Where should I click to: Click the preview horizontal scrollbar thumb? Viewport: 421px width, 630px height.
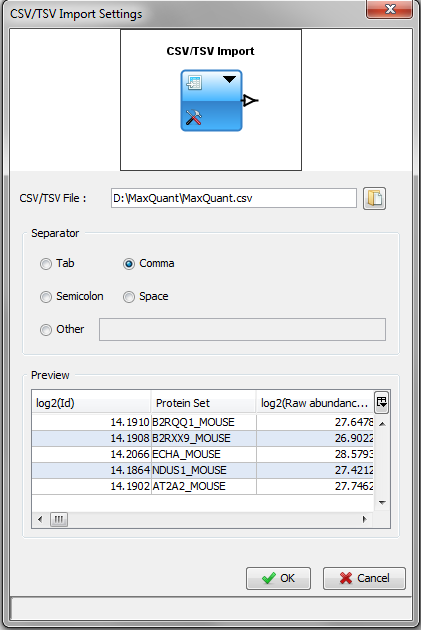[x=59, y=520]
